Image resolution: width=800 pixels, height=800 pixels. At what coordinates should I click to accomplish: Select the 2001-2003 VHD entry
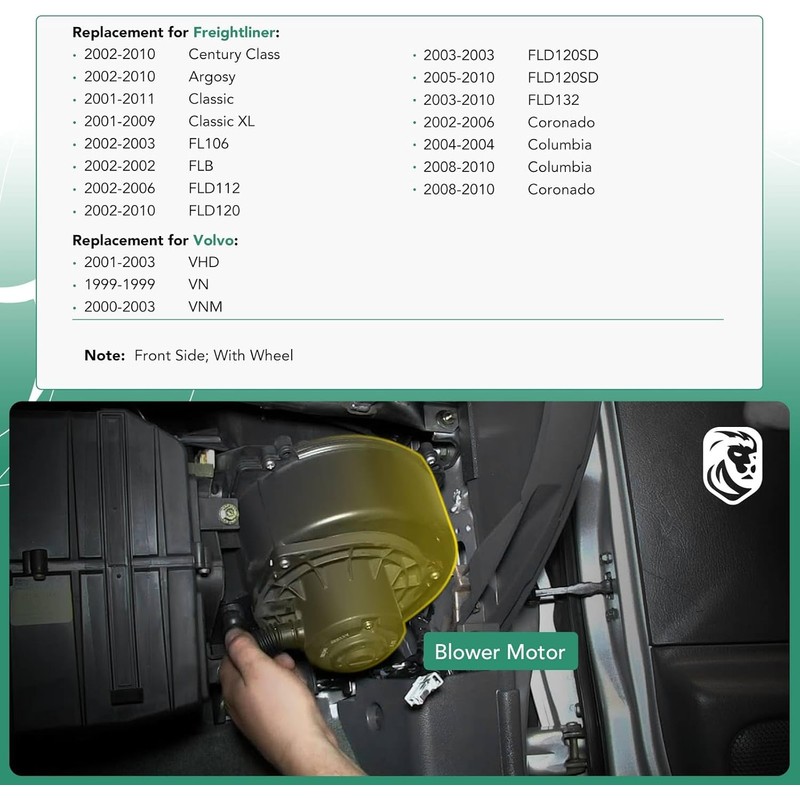pos(152,262)
